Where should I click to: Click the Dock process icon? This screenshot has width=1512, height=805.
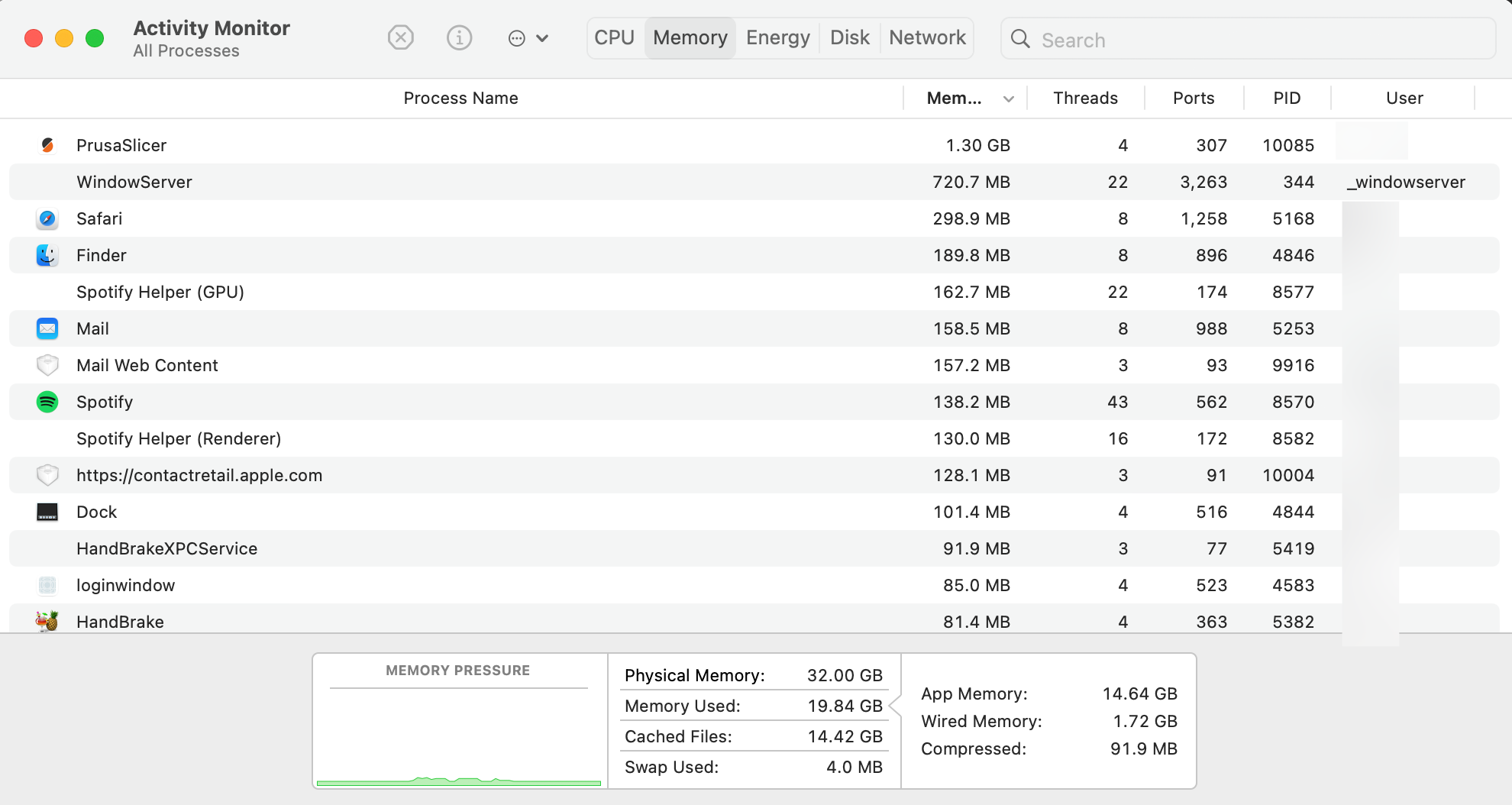click(x=47, y=512)
